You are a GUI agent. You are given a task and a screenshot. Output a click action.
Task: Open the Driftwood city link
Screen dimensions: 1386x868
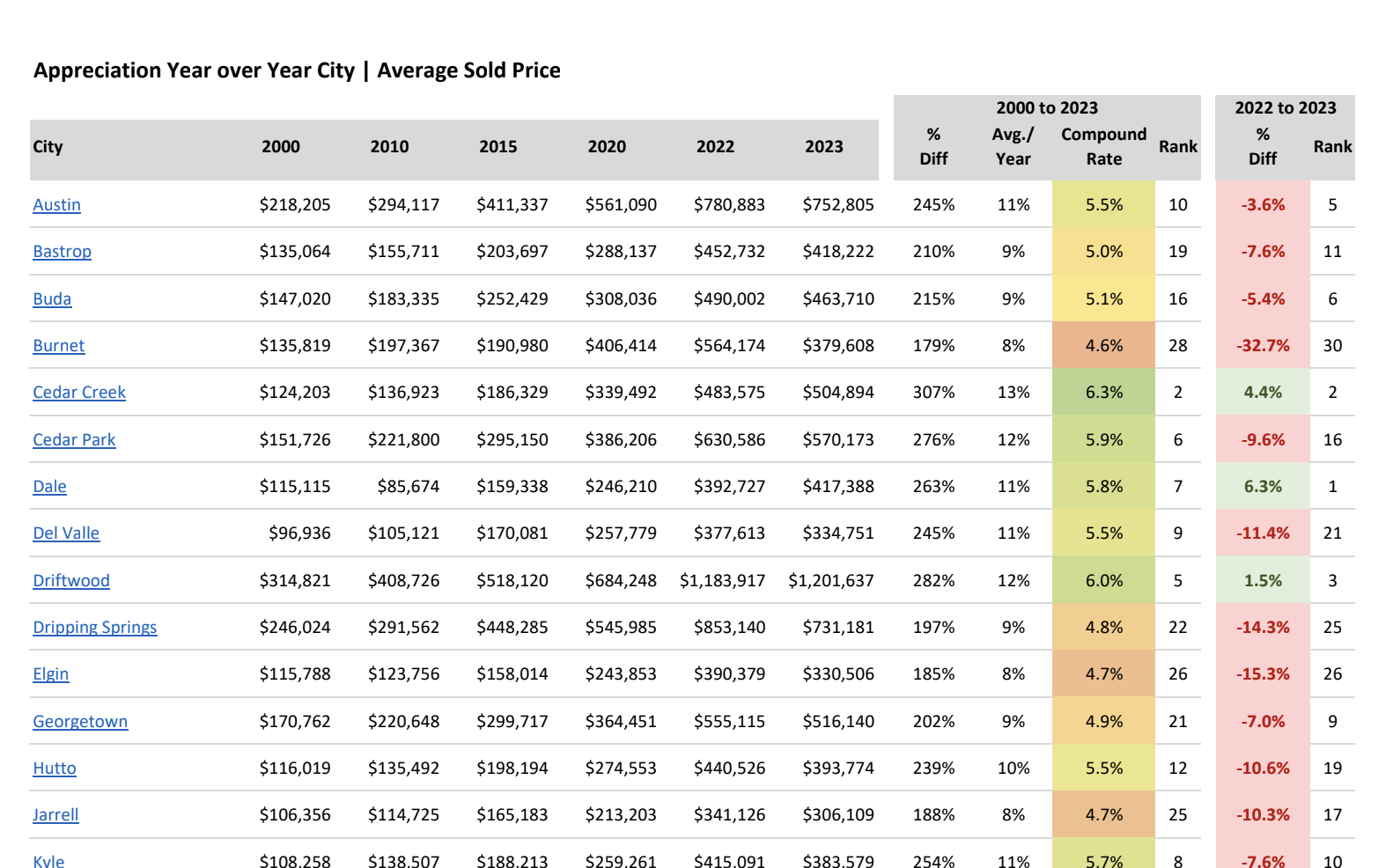[x=71, y=581]
